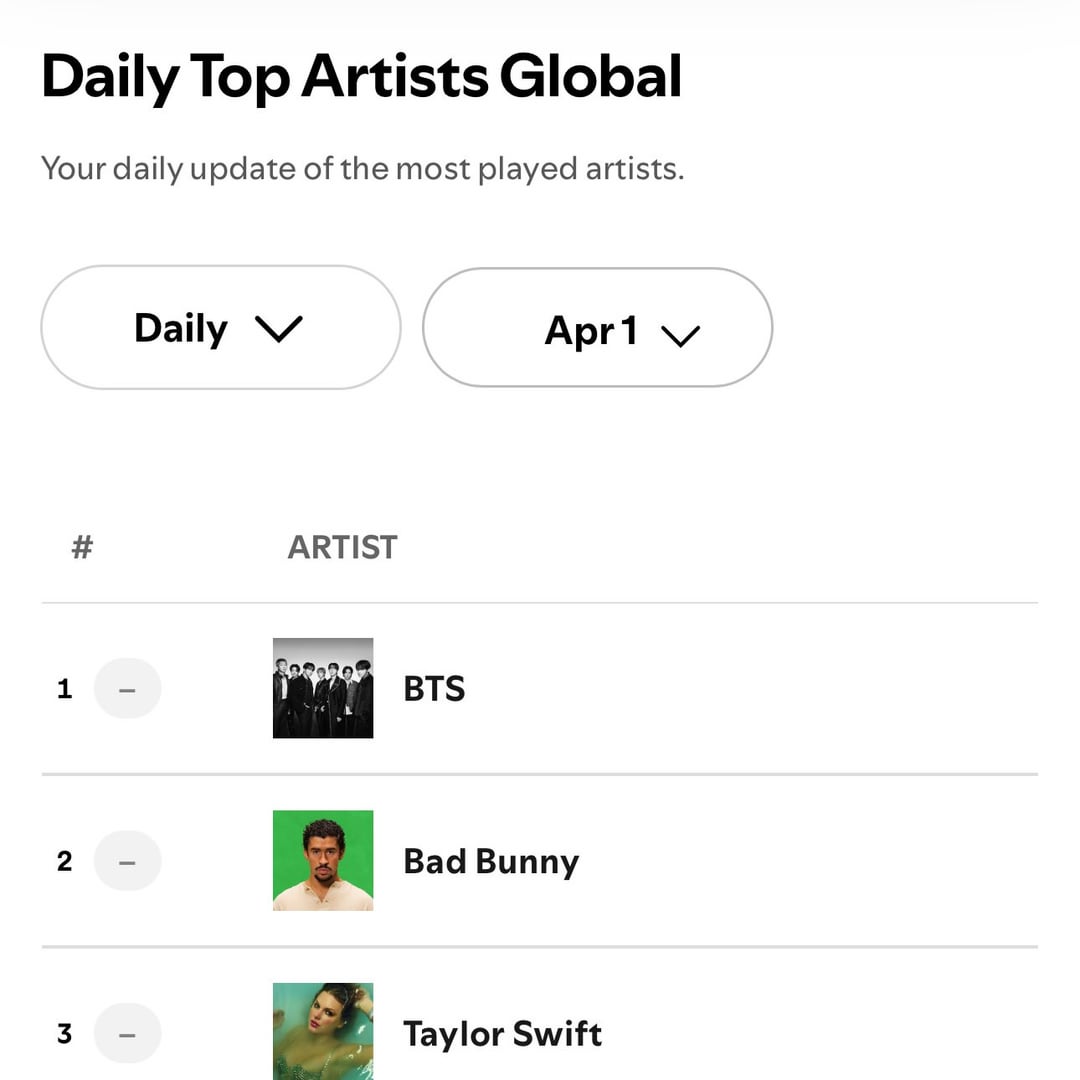Click rank number 1 in the chart
Screen dimensions: 1080x1080
click(65, 689)
